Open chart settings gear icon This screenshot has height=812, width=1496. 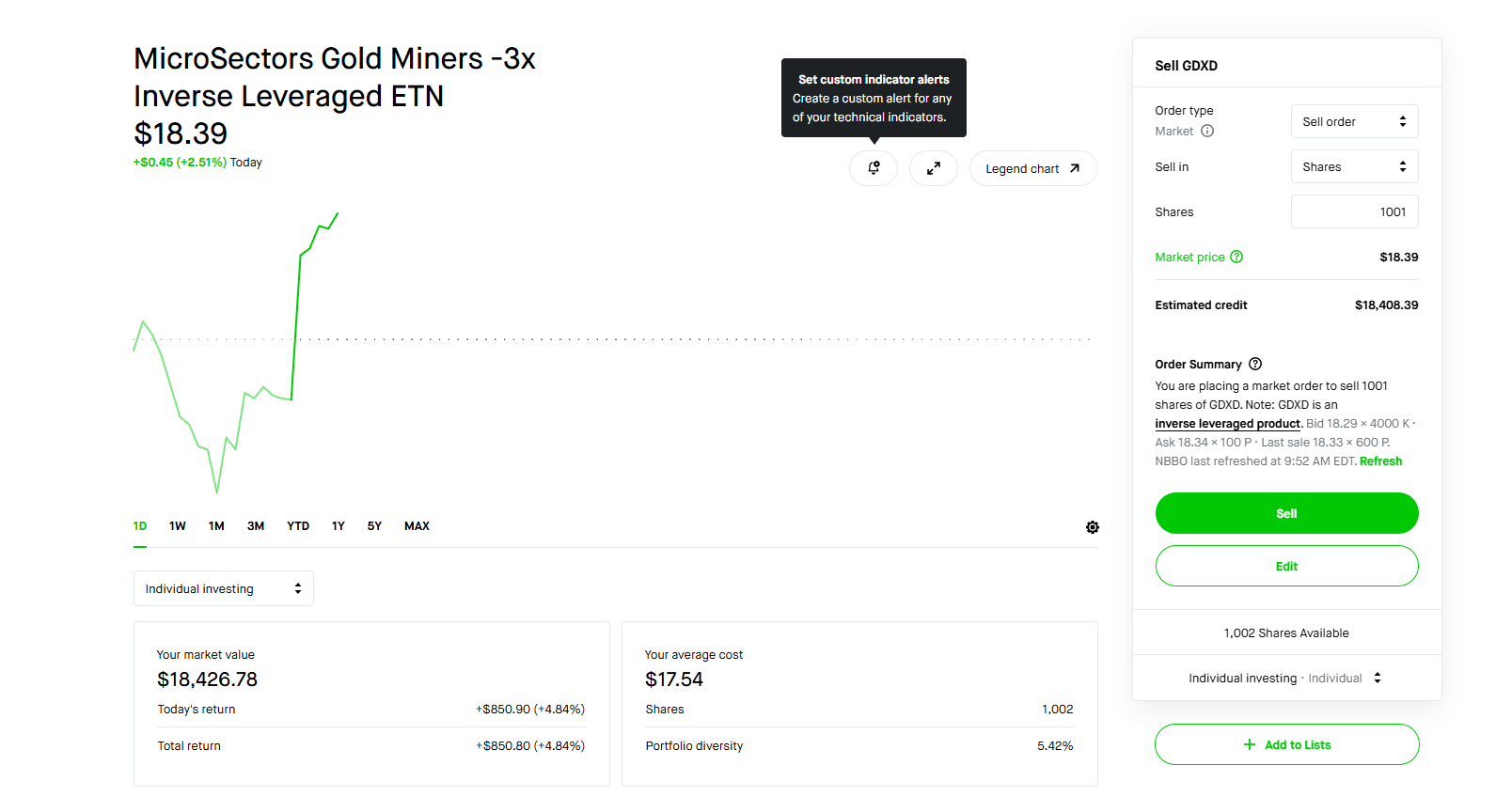pos(1092,527)
